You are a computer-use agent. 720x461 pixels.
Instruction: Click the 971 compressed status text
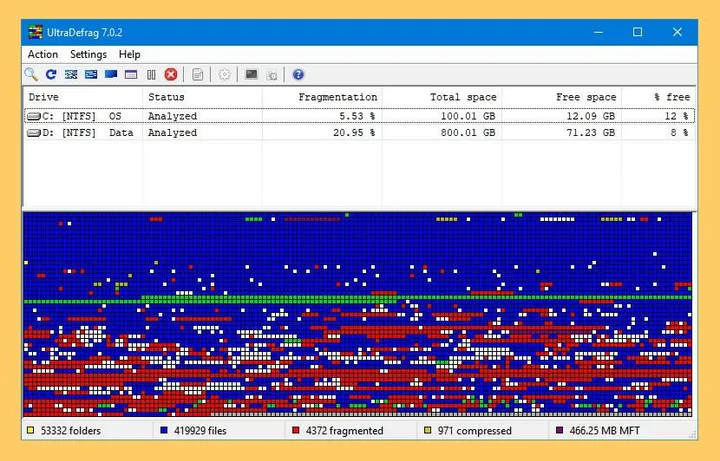(x=474, y=431)
